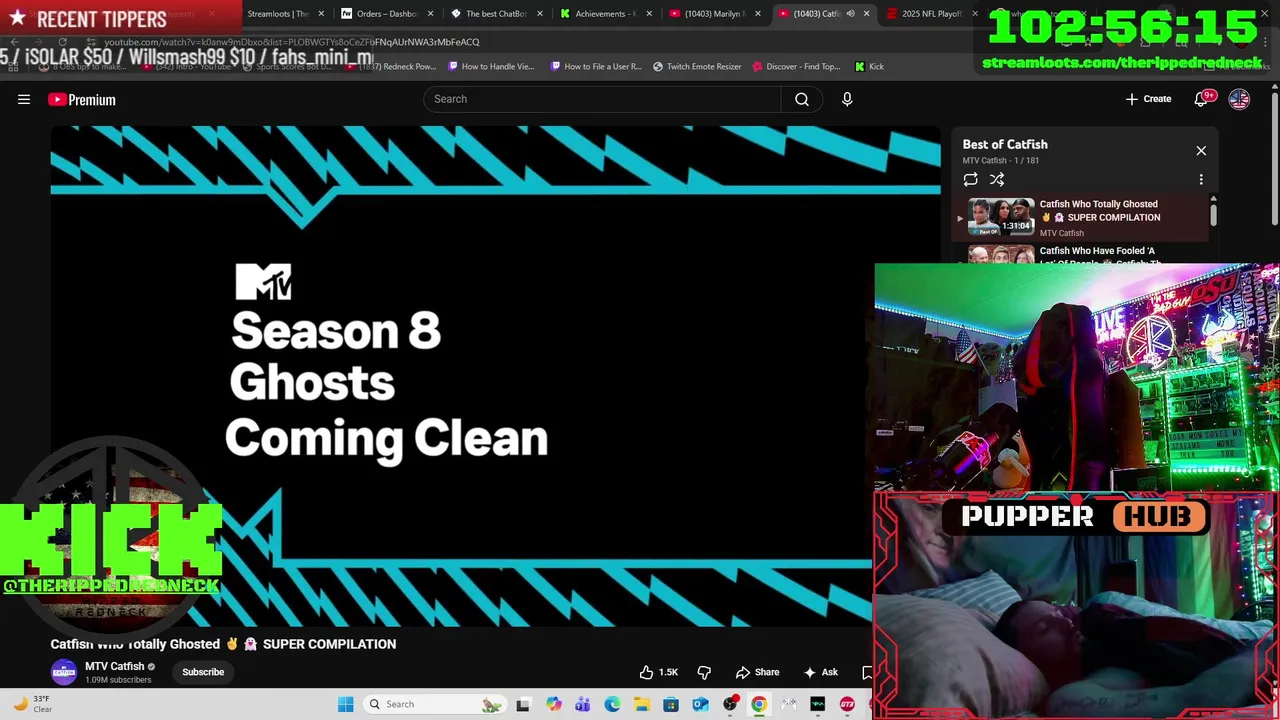Open Microsoft Store from the taskbar

pyautogui.click(x=671, y=704)
